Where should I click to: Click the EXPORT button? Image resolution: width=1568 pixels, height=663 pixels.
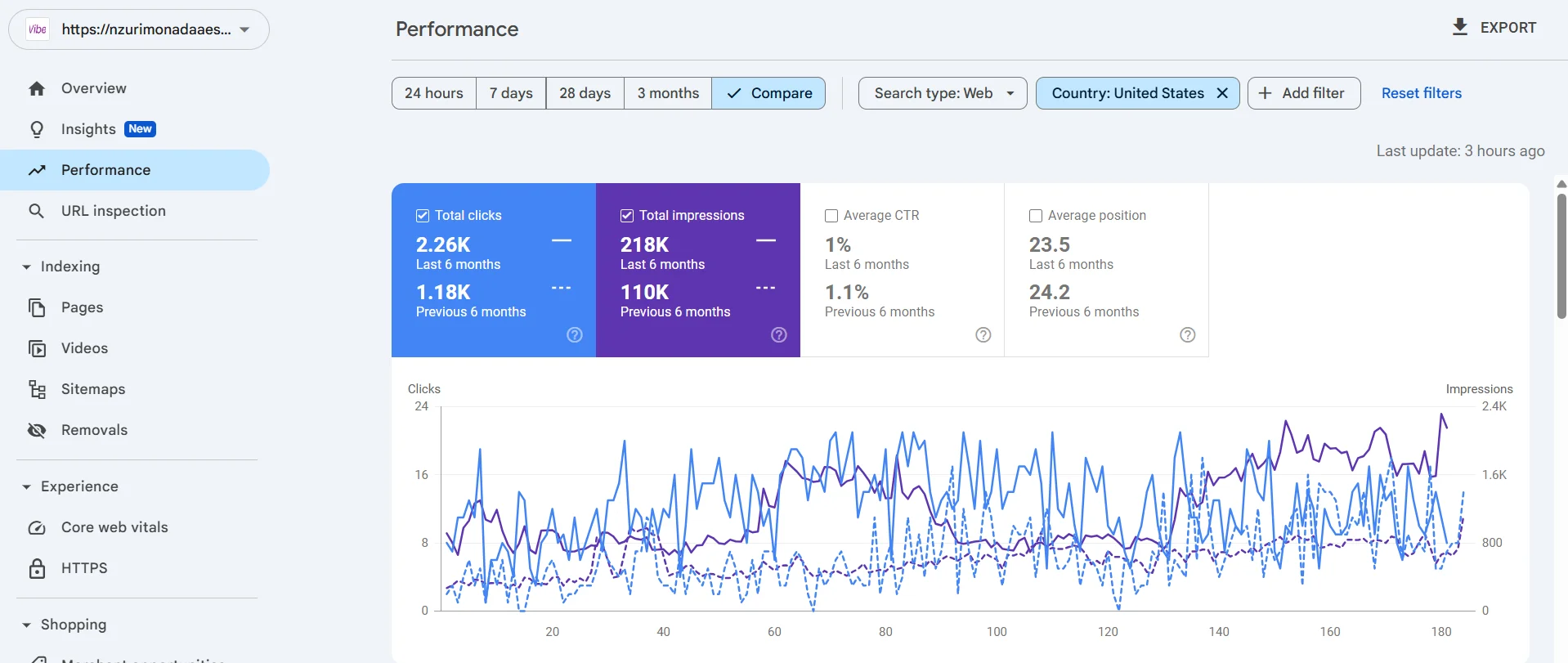pos(1494,28)
